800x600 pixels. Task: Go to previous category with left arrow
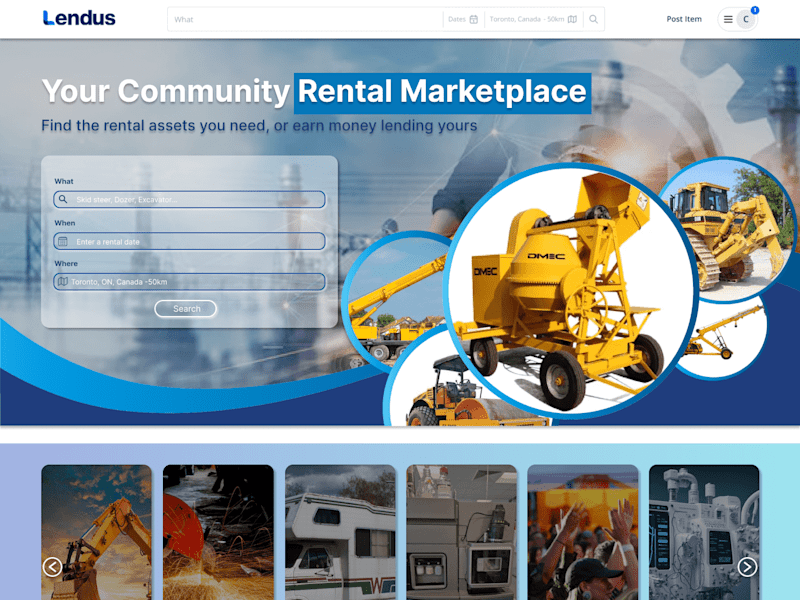[53, 567]
